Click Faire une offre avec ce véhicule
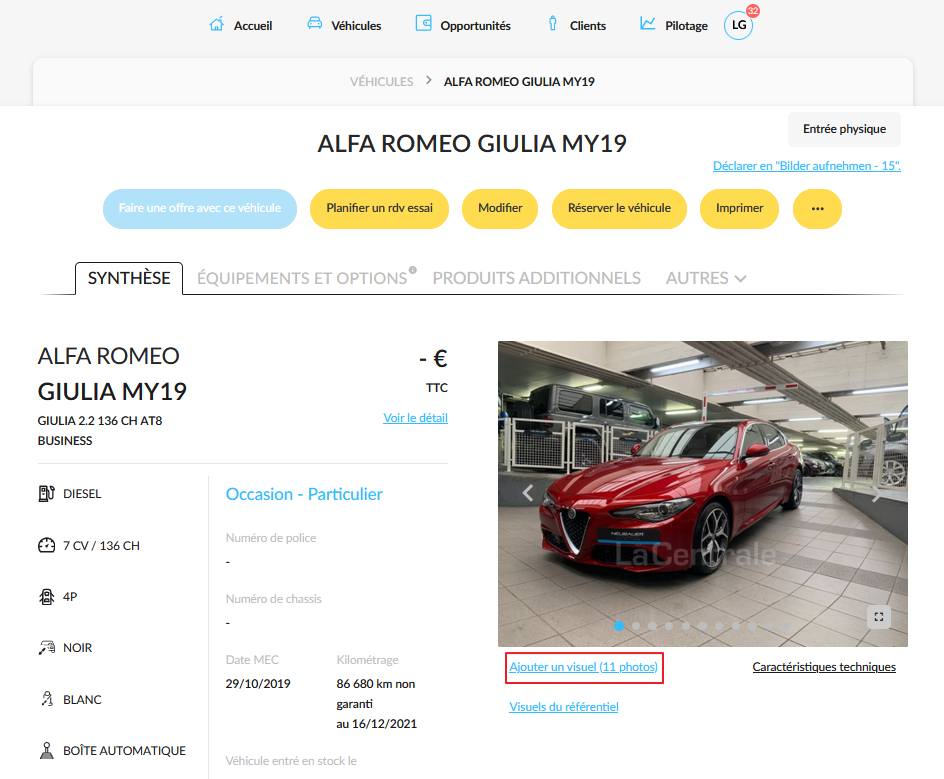The image size is (944, 779). coord(200,209)
